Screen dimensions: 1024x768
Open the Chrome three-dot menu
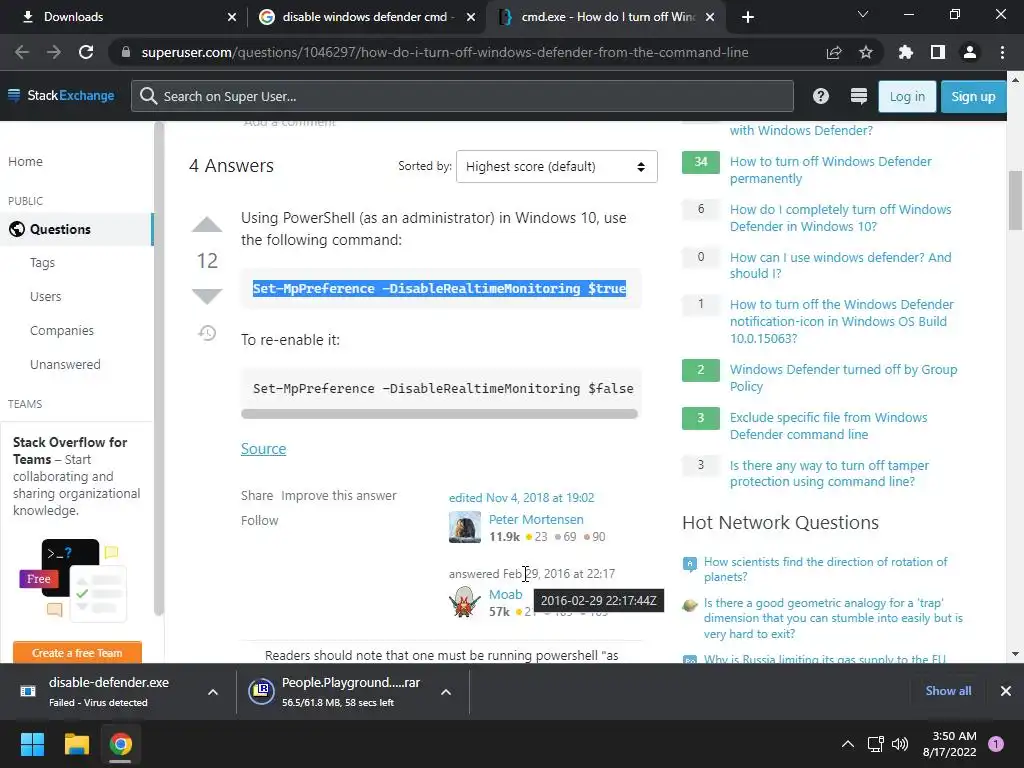click(x=1002, y=52)
